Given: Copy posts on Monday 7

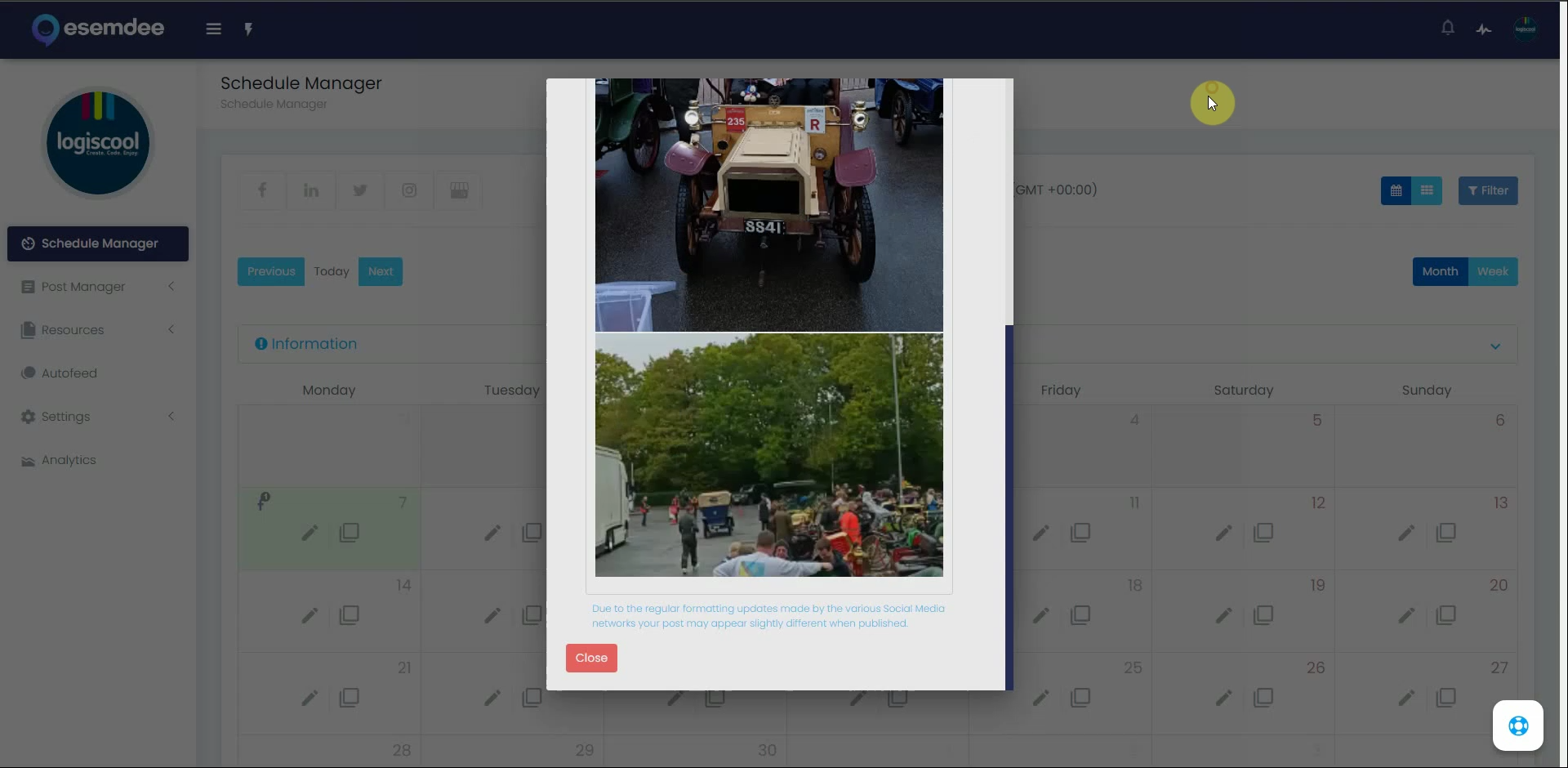Looking at the screenshot, I should pos(349,533).
